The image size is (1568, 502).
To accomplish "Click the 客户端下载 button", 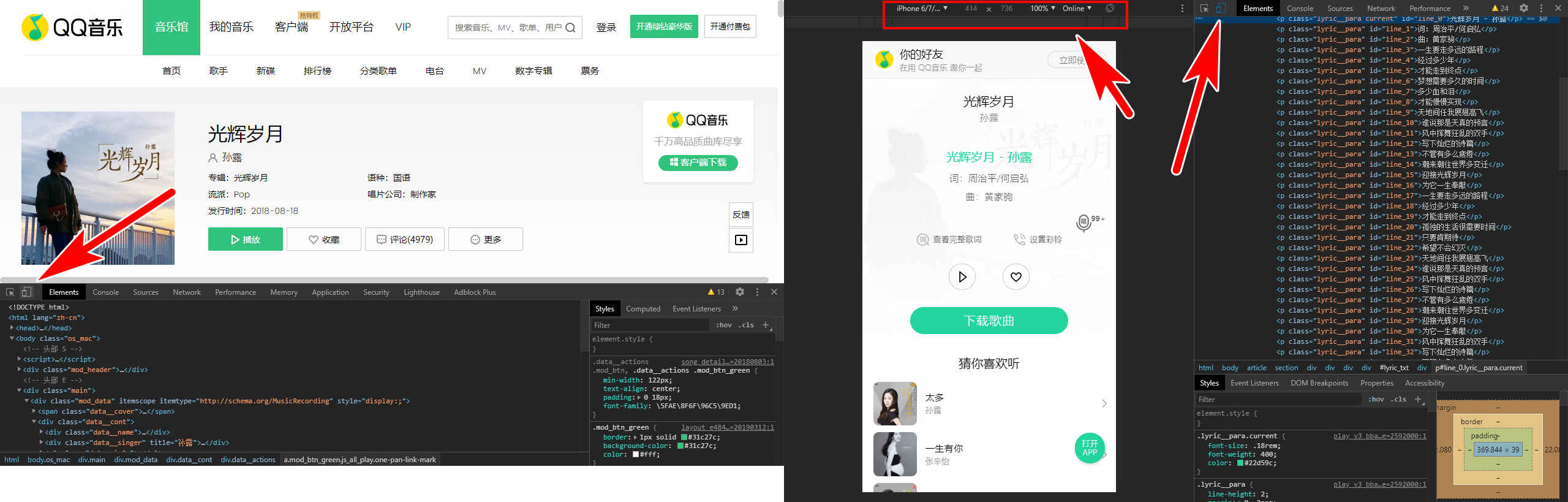I will 698,162.
